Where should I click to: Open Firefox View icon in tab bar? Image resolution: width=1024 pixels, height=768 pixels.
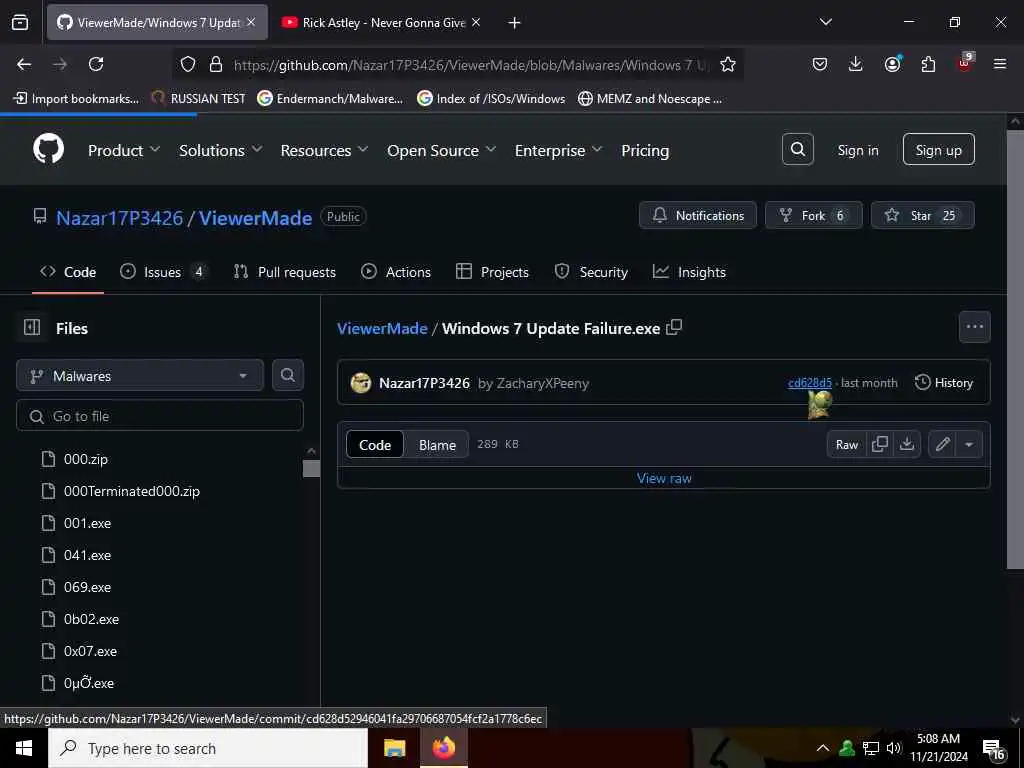tap(20, 22)
